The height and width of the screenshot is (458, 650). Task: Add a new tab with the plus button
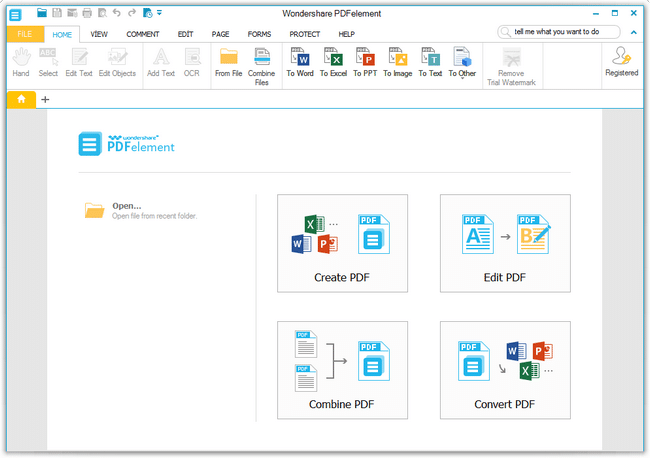point(45,99)
